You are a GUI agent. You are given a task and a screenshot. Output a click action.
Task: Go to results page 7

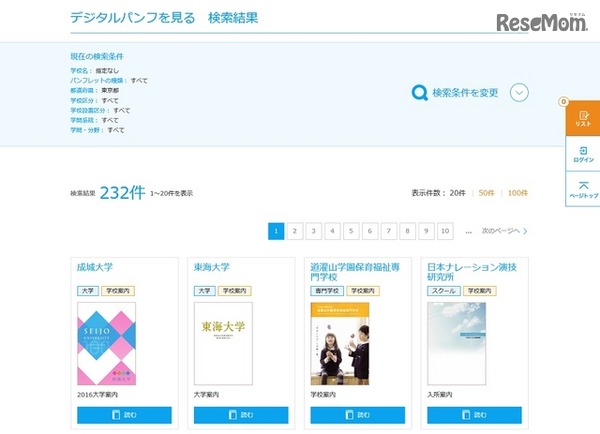(x=388, y=231)
